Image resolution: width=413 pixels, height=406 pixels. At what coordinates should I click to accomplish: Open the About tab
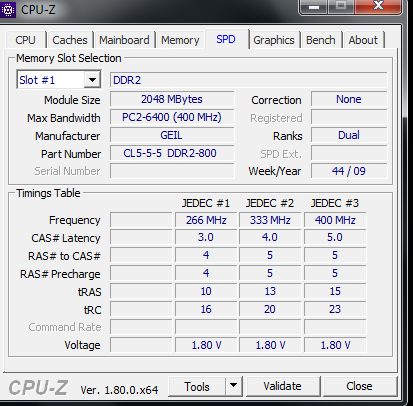pyautogui.click(x=363, y=40)
